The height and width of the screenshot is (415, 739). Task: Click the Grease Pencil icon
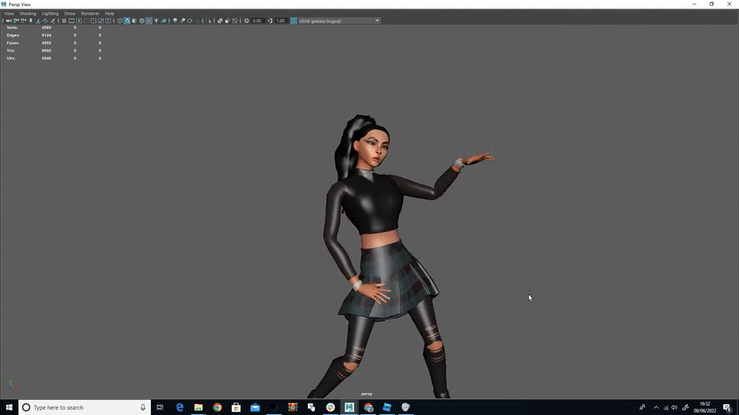(x=53, y=21)
